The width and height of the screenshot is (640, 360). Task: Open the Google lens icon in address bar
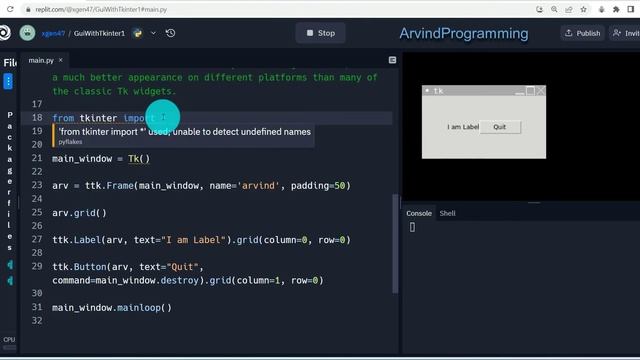539,9
